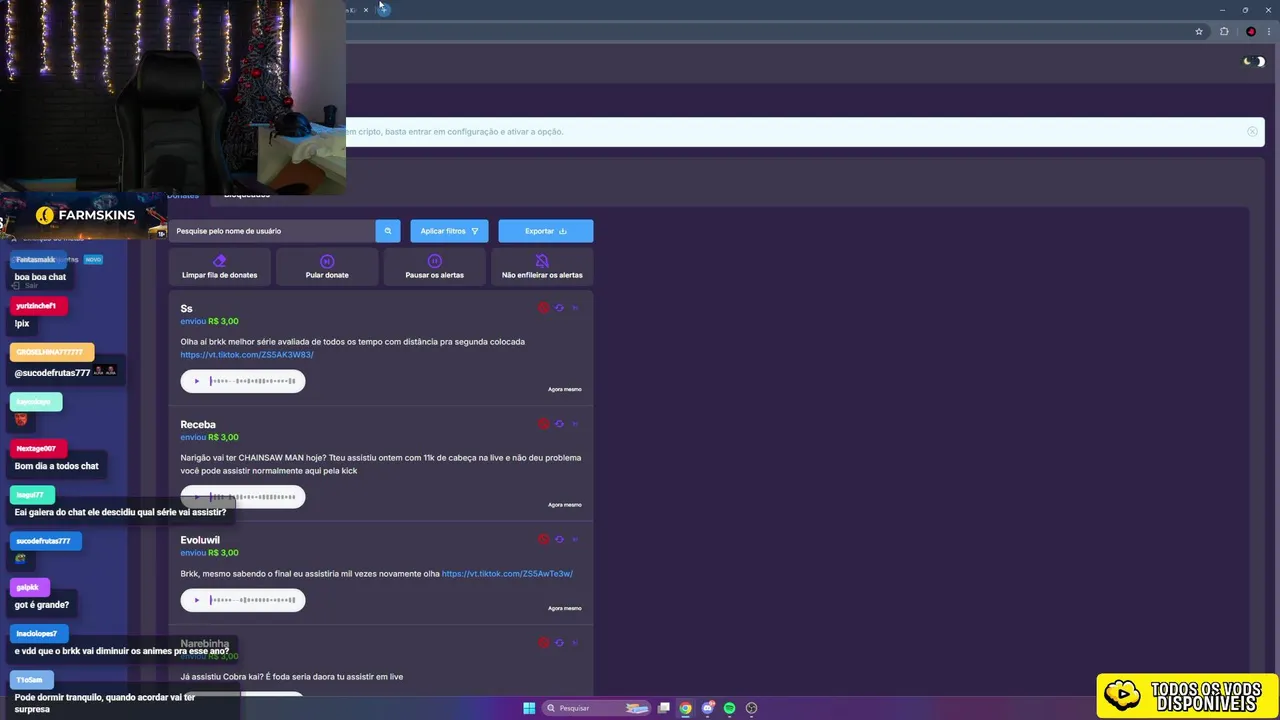
Task: Seek the Evoluwil donation audio waveform
Action: [253, 600]
